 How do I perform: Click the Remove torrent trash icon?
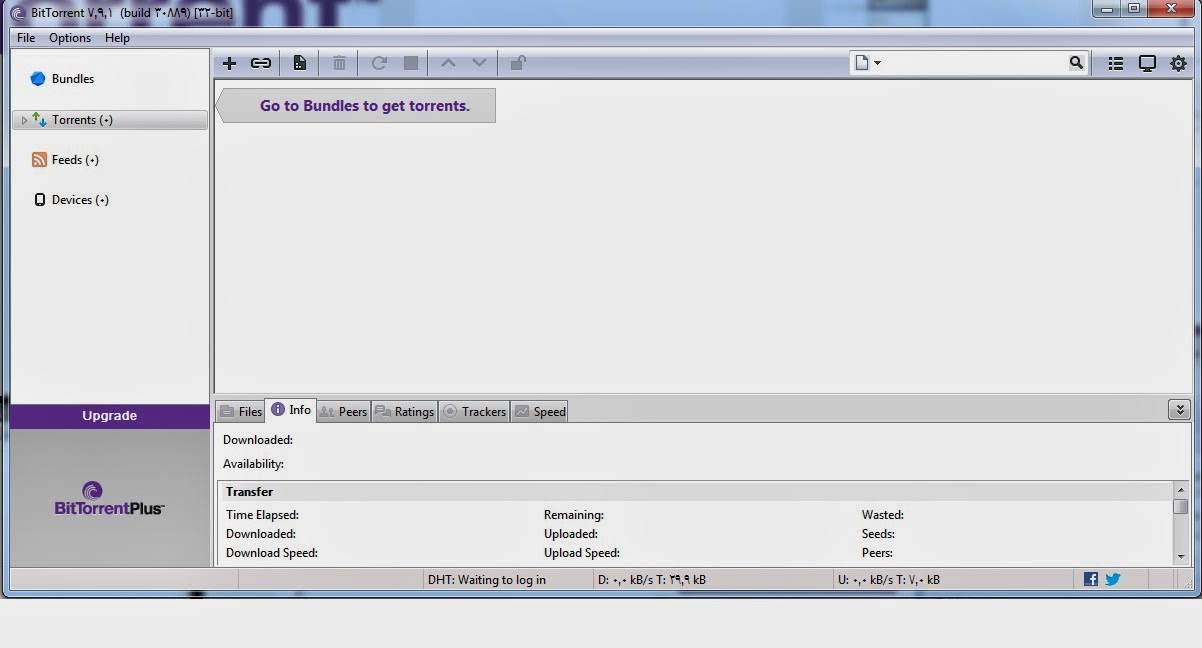[x=339, y=63]
